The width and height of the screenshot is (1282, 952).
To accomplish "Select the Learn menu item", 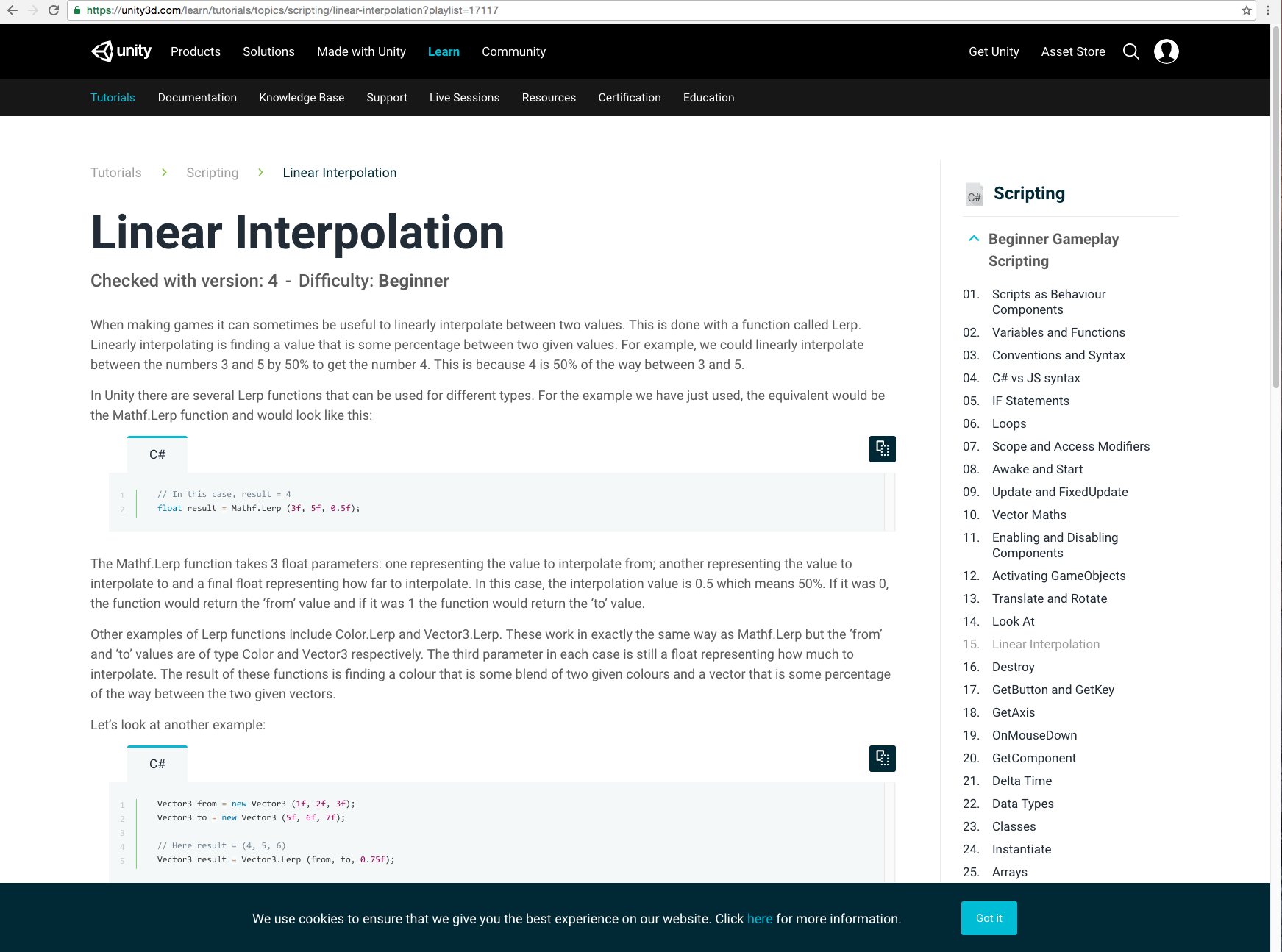I will tap(444, 51).
